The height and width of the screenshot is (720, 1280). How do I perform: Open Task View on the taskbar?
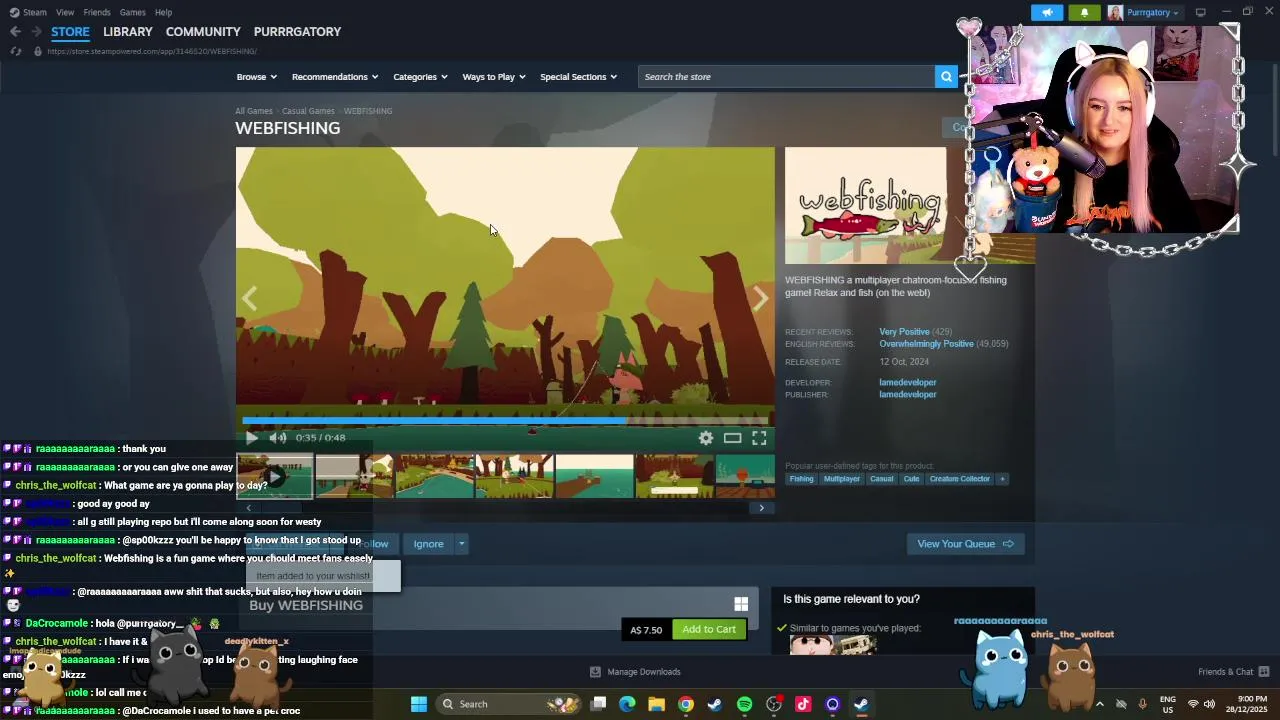598,704
